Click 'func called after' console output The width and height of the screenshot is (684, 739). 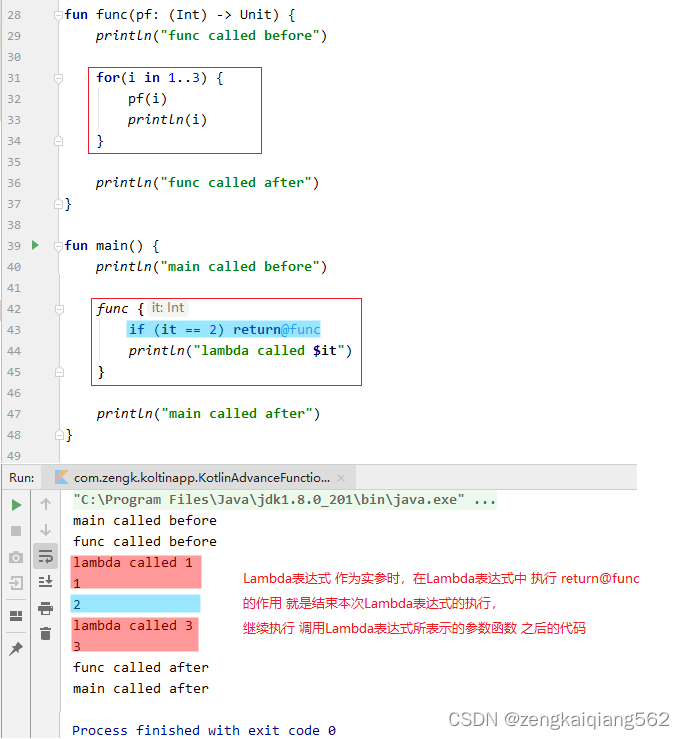pos(140,667)
